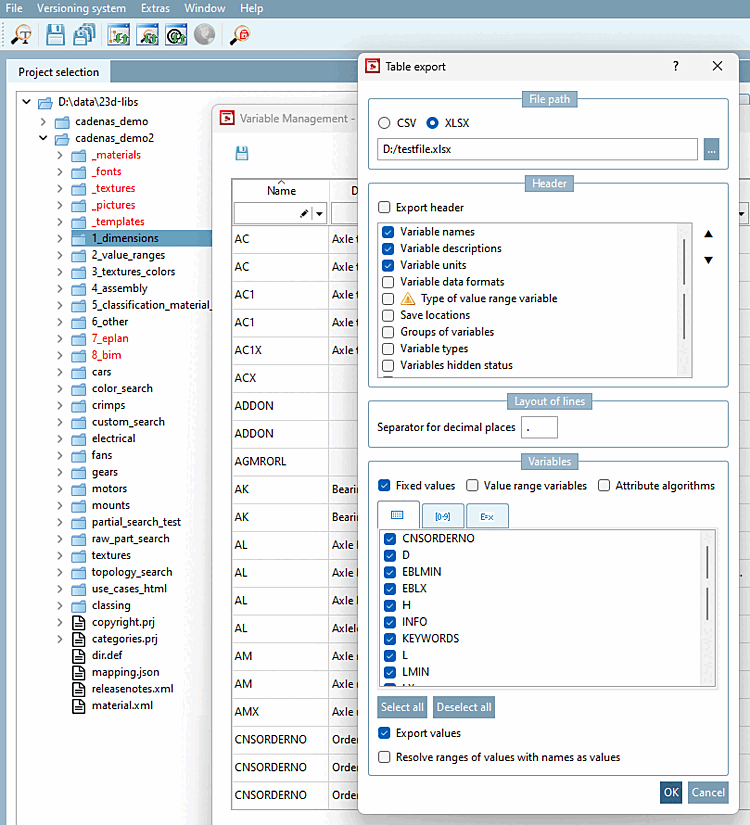This screenshot has width=750, height=825.
Task: Click the first green-arrows update window icon
Action: (118, 35)
